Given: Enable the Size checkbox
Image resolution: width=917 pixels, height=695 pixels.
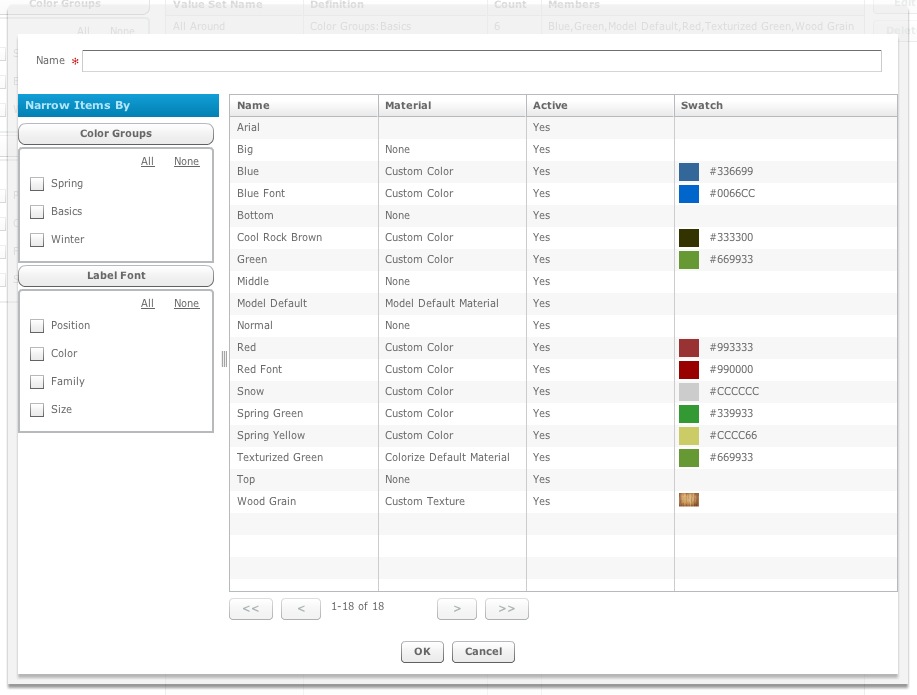Looking at the screenshot, I should (36, 409).
